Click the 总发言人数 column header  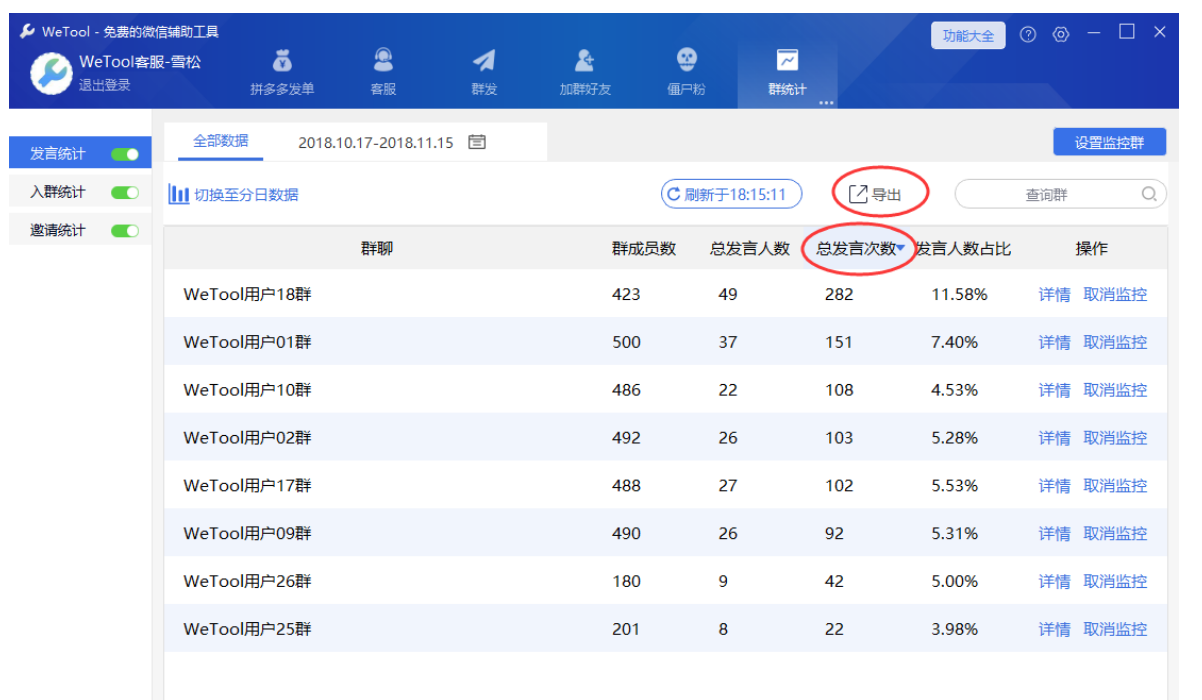coord(750,249)
